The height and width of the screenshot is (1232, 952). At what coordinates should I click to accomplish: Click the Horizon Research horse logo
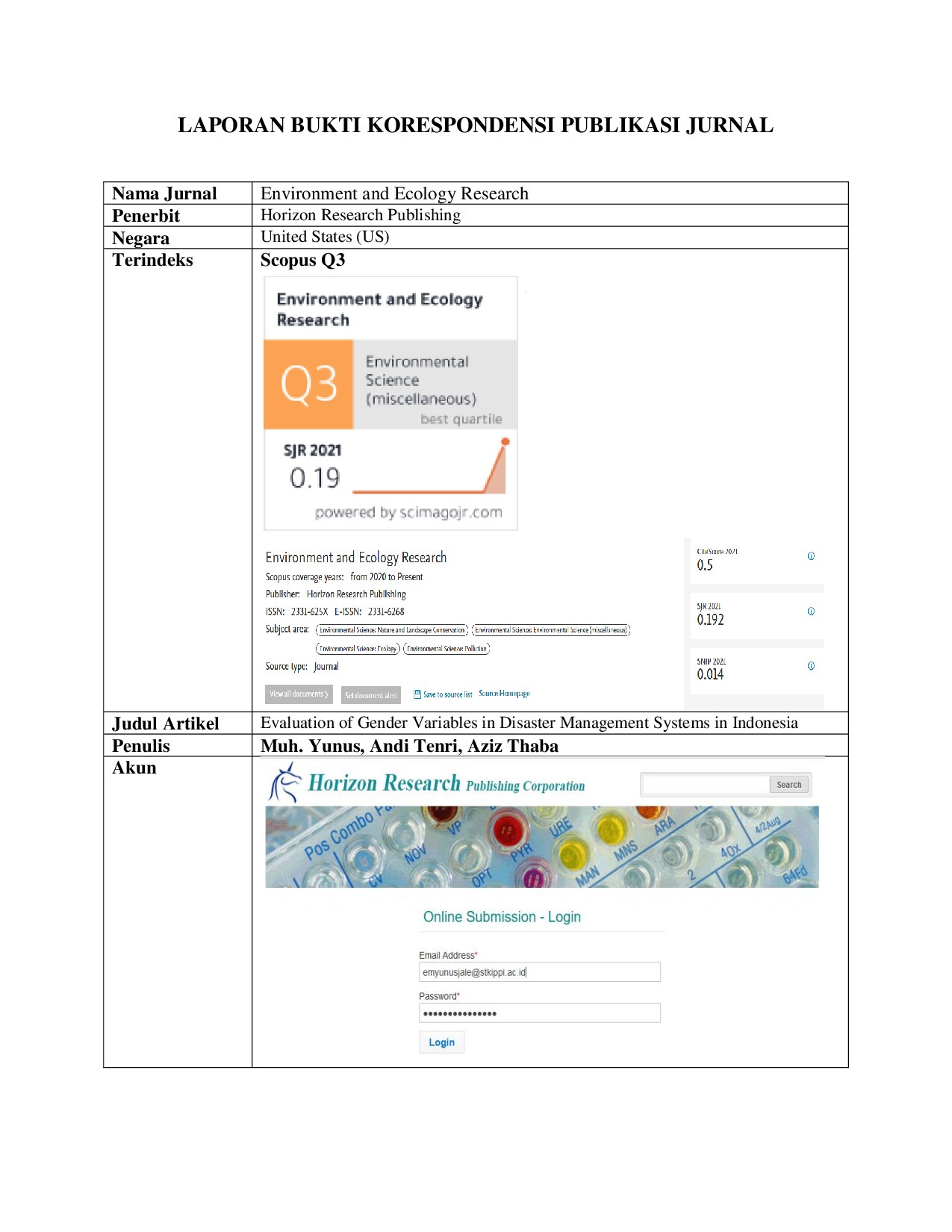(x=284, y=782)
